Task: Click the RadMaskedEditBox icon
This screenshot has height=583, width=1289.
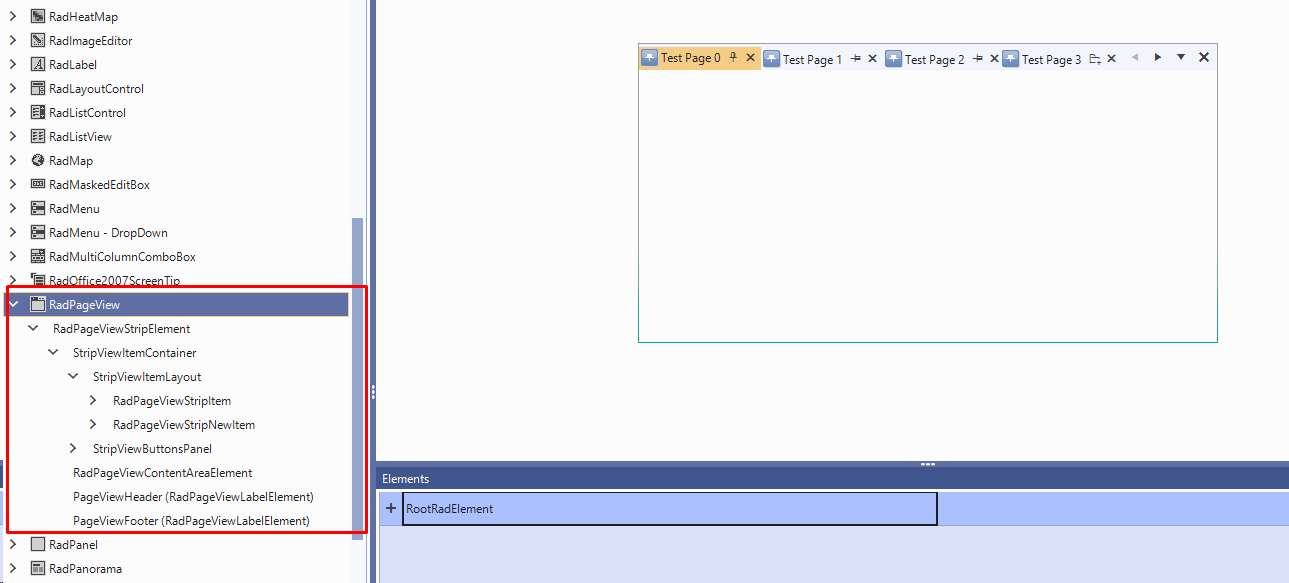Action: coord(40,184)
